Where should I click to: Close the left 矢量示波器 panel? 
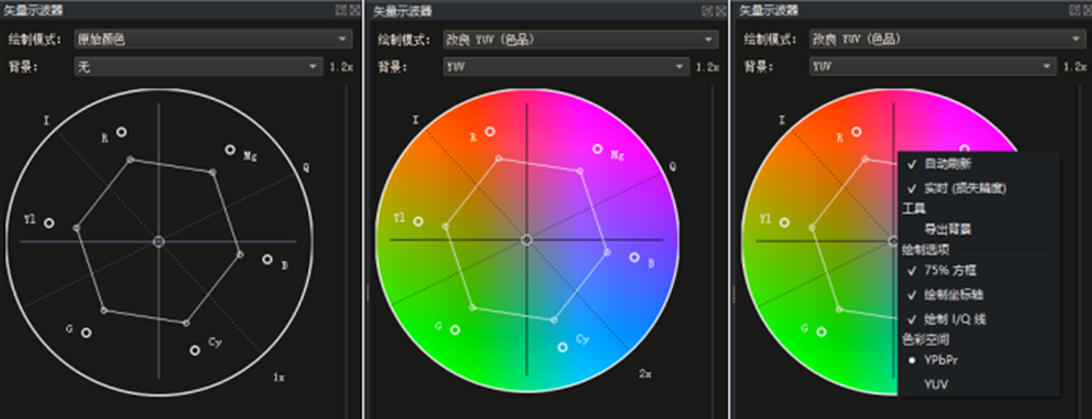coord(354,10)
